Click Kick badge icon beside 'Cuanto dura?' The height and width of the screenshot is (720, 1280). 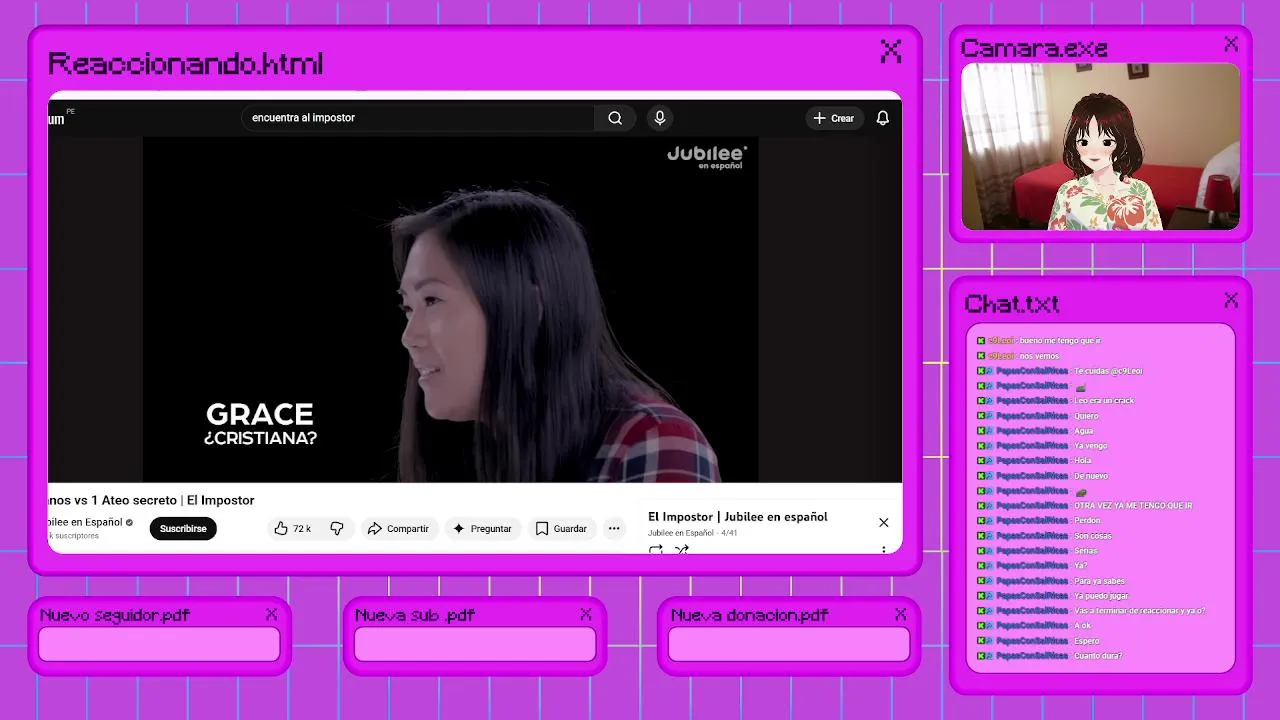[x=981, y=656]
